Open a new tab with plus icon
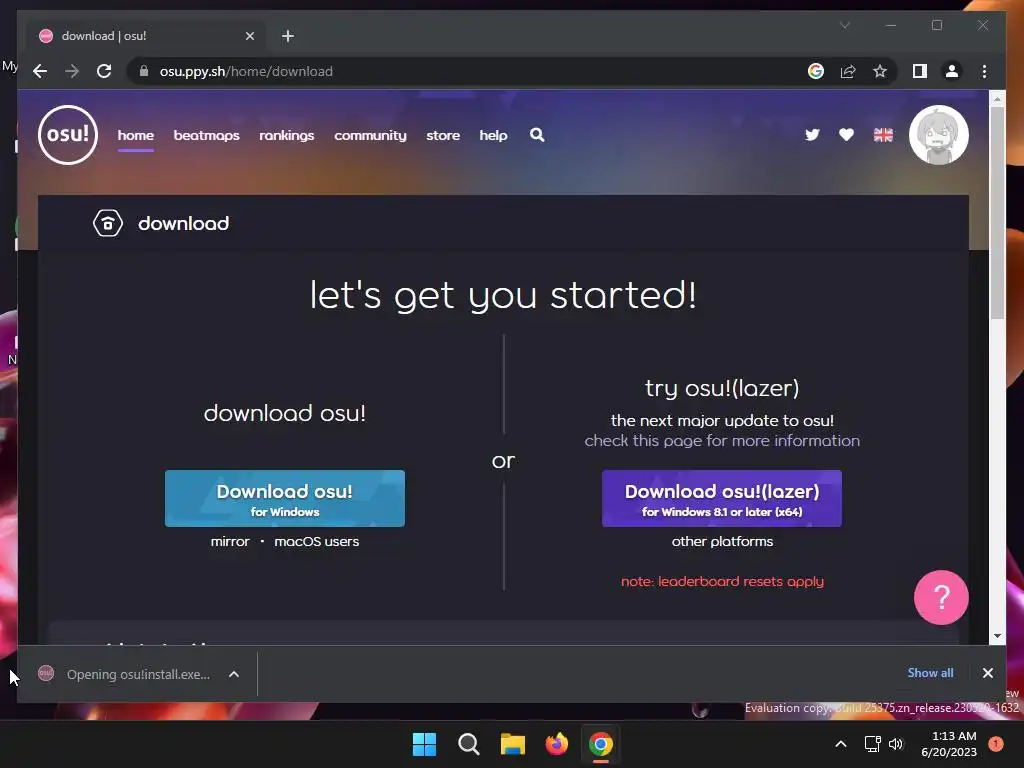 click(288, 36)
